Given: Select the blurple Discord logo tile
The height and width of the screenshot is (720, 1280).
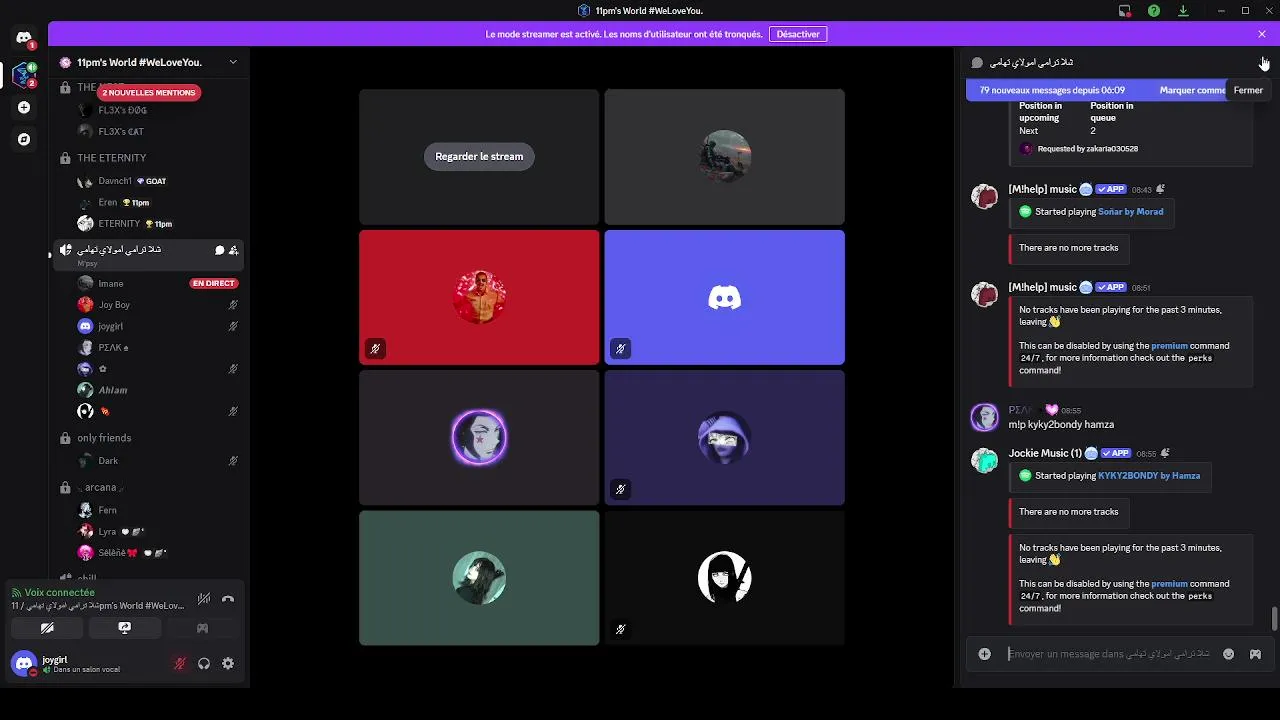Looking at the screenshot, I should (724, 297).
